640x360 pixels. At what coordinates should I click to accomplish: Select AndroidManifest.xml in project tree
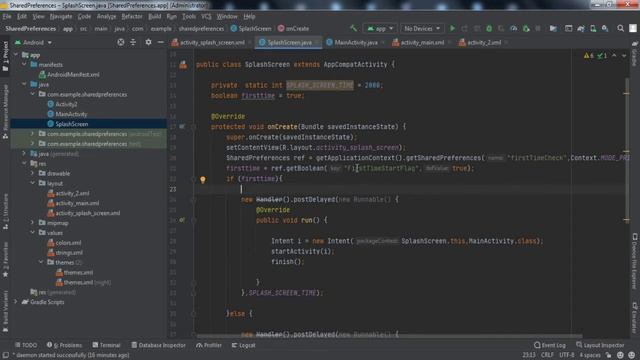(x=69, y=74)
